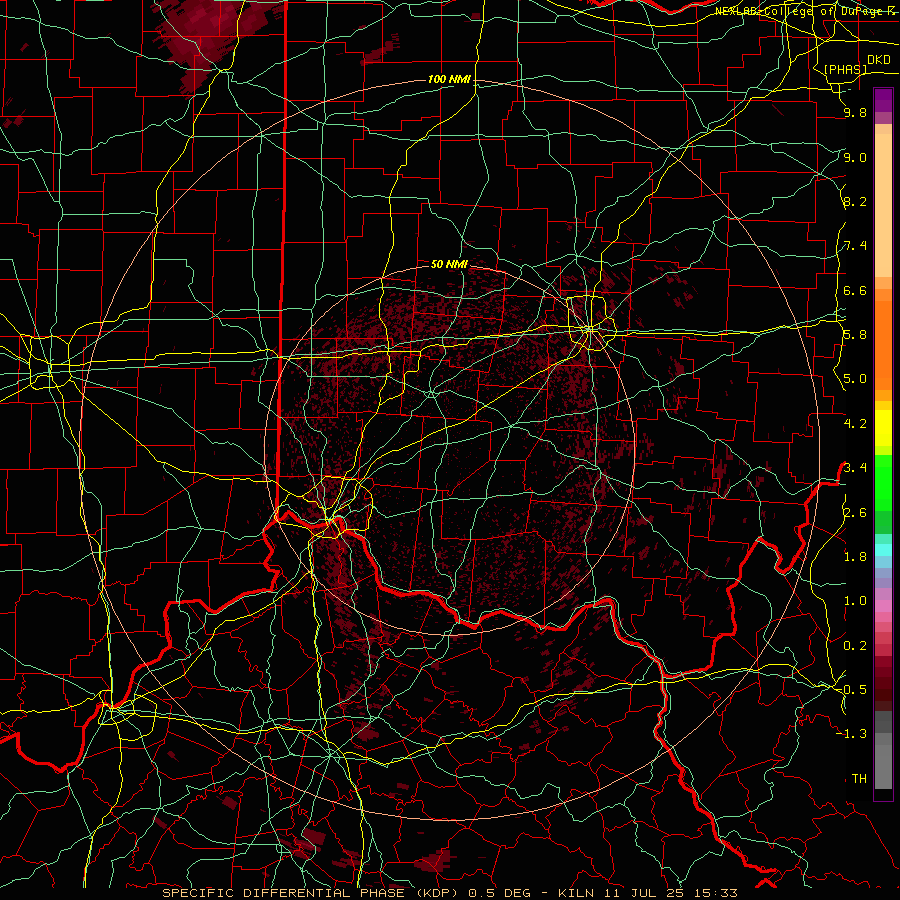Select the "7.4" legend value
The width and height of the screenshot is (900, 900).
855,246
